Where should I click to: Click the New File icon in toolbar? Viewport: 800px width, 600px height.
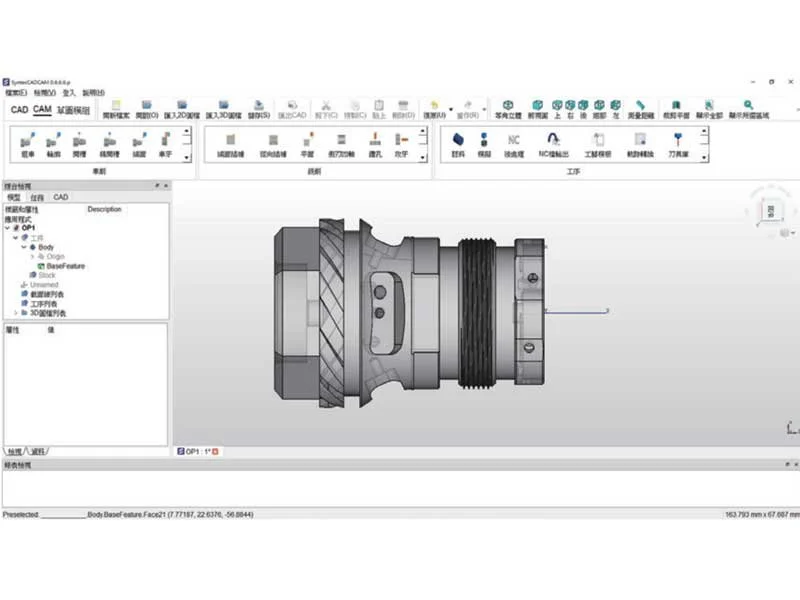[116, 105]
